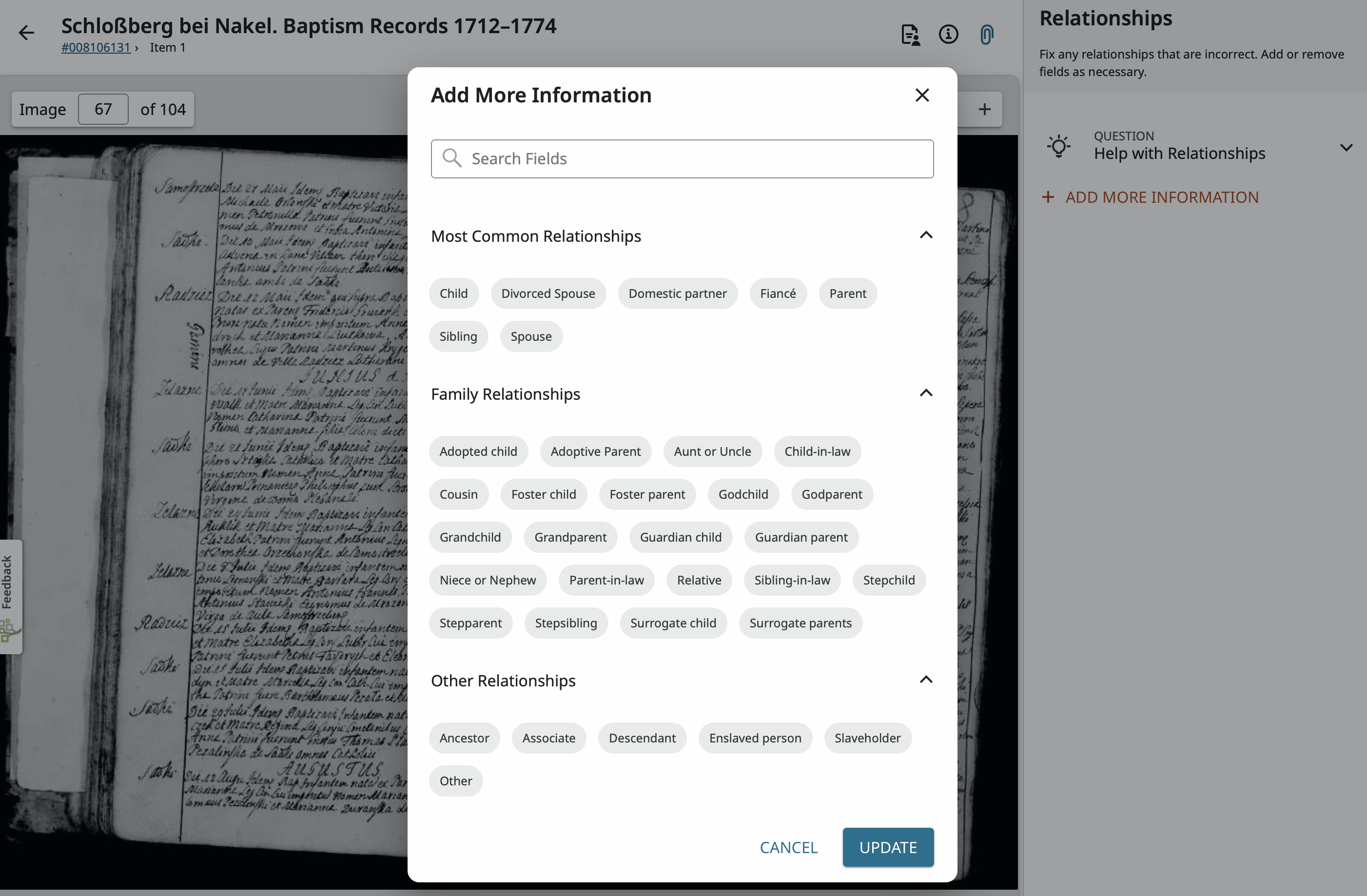This screenshot has width=1367, height=896.
Task: Close the Add More Information dialog
Action: tap(922, 96)
